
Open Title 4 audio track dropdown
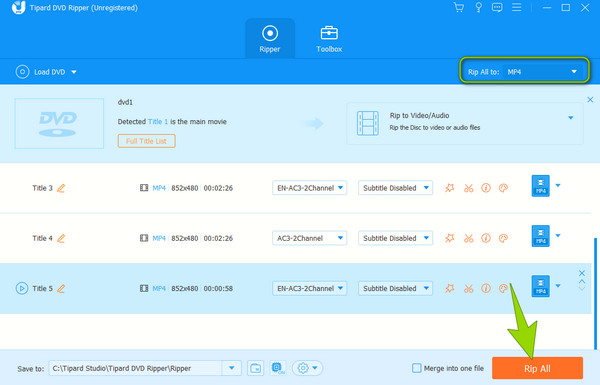pyautogui.click(x=310, y=238)
